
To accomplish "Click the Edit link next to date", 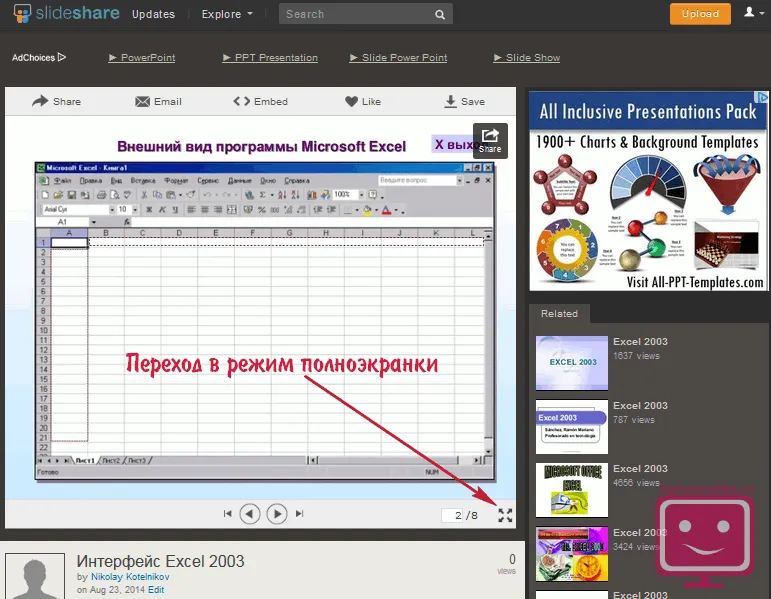I will pos(156,590).
